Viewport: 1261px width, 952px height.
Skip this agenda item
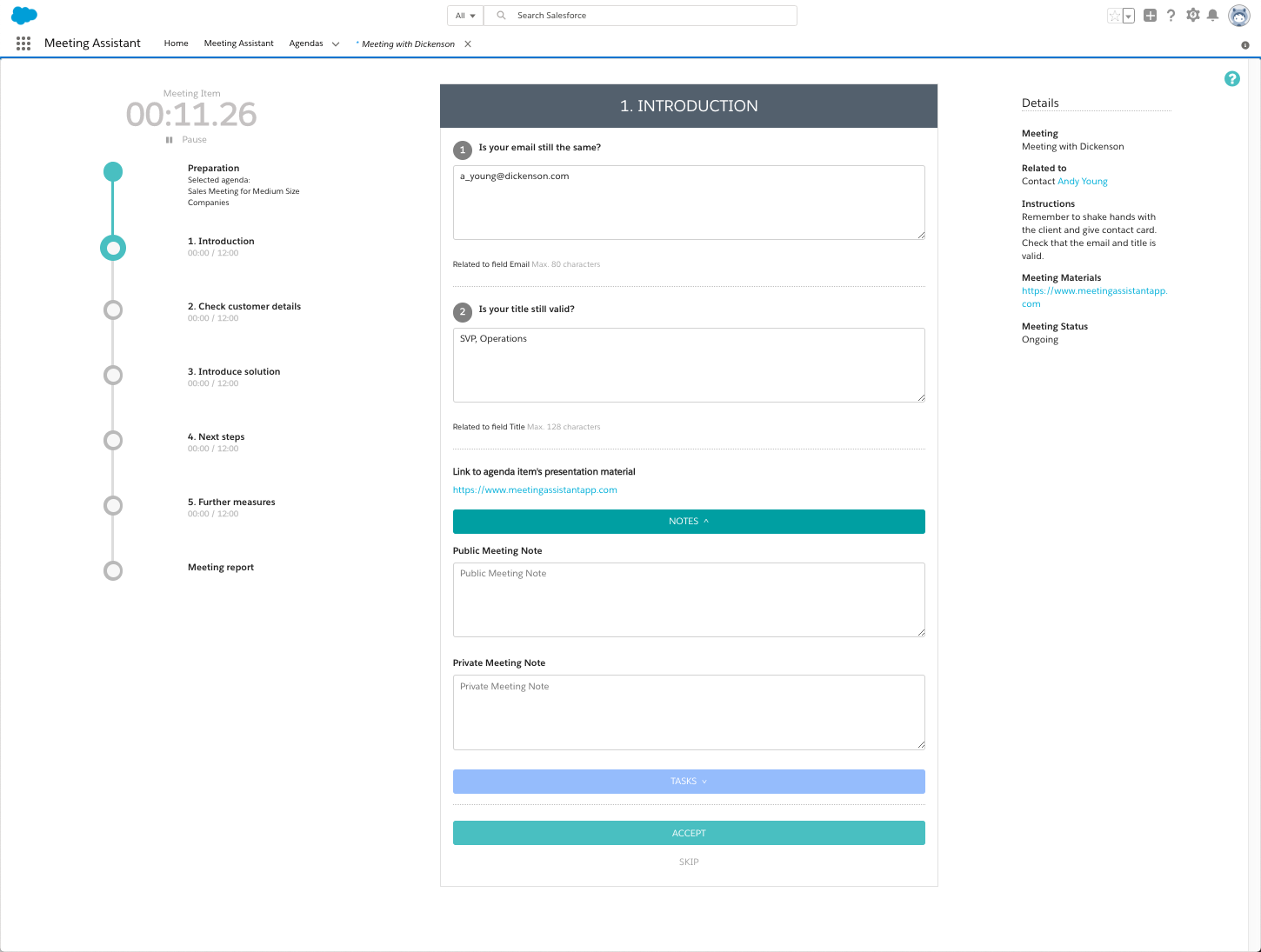pyautogui.click(x=689, y=862)
